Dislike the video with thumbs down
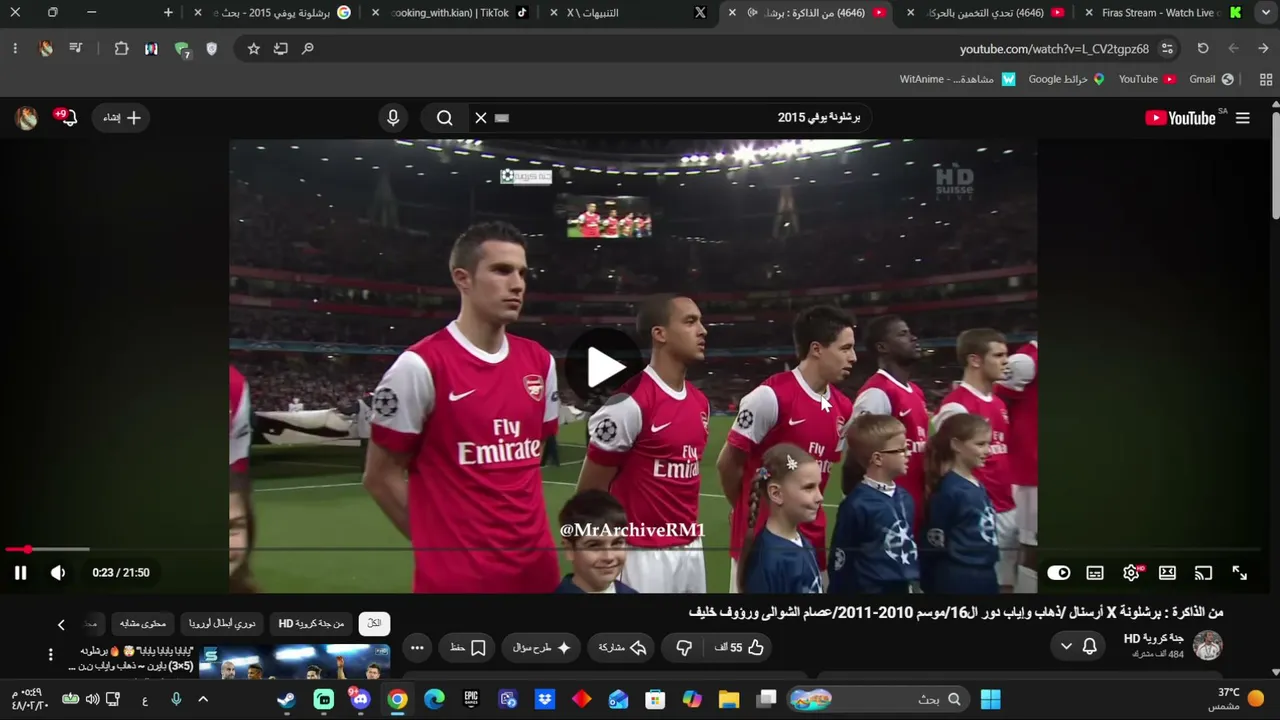Image resolution: width=1280 pixels, height=720 pixels. [x=684, y=648]
